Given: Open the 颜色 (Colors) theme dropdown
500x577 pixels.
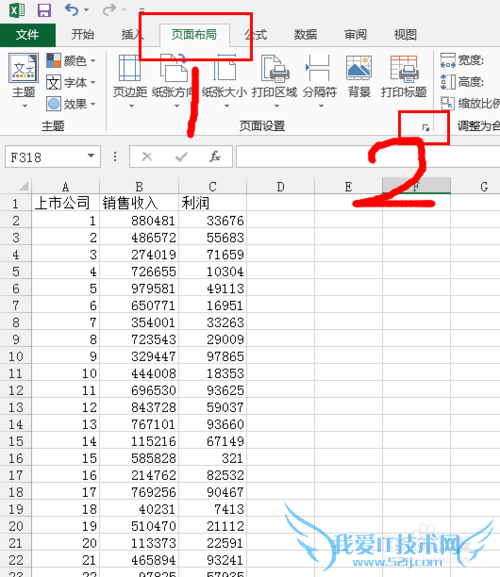Looking at the screenshot, I should click(71, 61).
